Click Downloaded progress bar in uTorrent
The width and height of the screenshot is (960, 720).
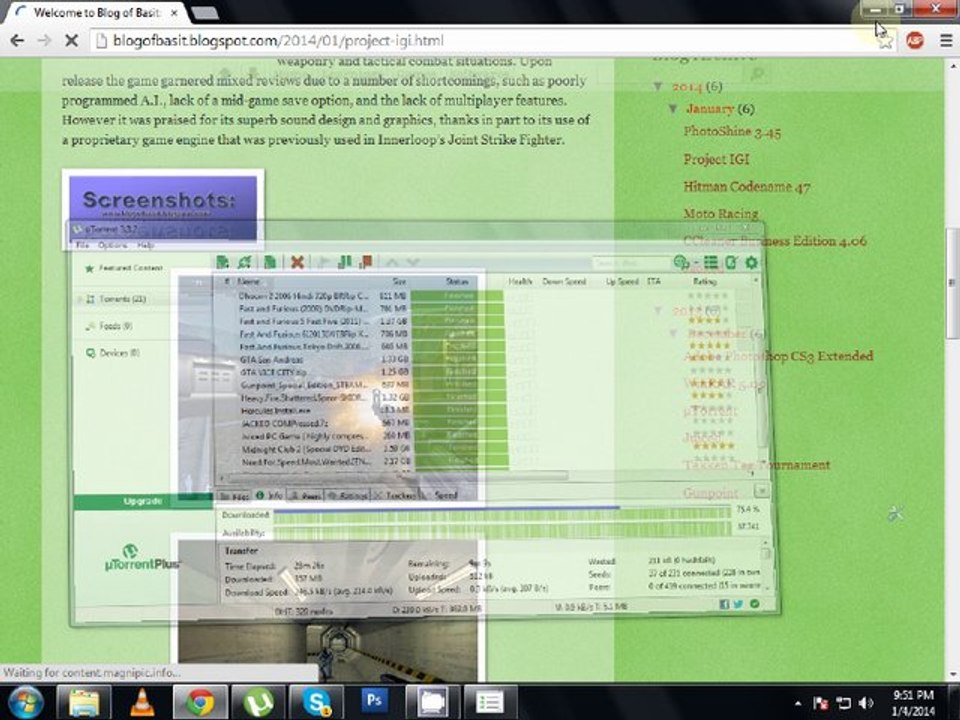pos(502,515)
